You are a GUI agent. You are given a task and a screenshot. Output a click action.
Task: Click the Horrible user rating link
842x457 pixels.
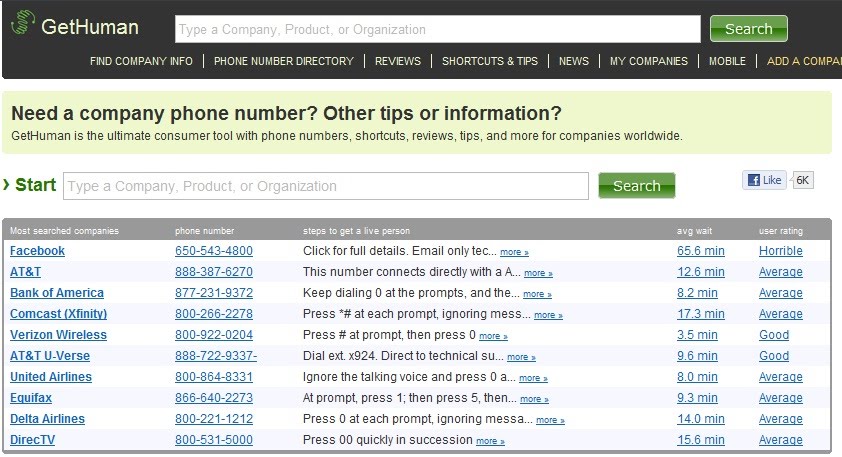coord(781,251)
